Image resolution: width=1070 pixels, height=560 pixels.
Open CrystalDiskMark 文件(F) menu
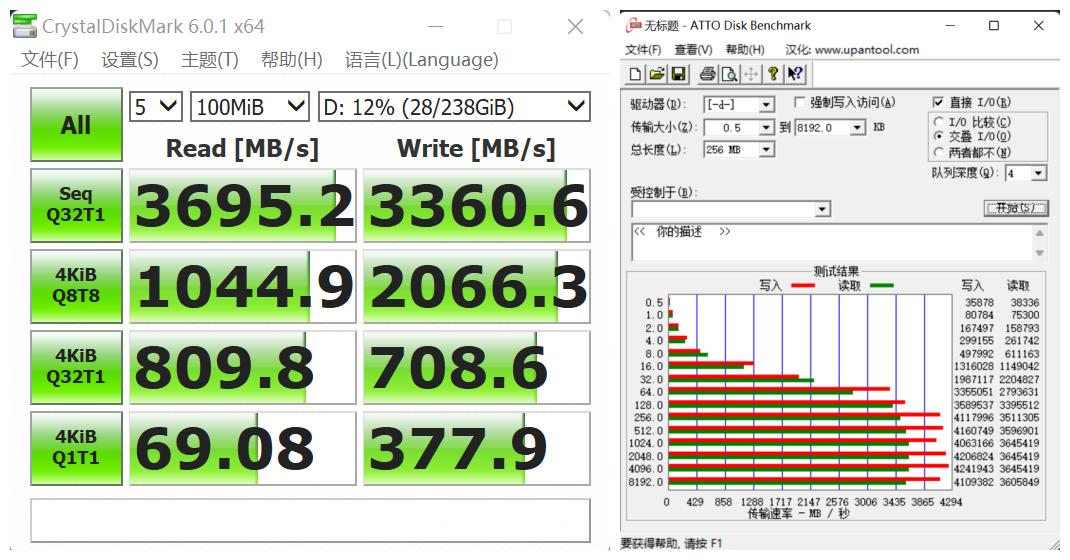(50, 60)
